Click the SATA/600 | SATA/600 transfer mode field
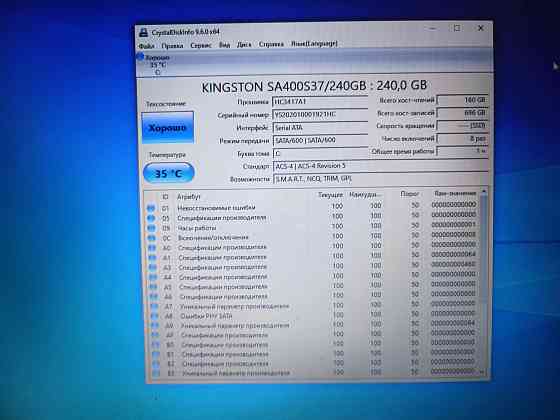This screenshot has width=560, height=420. coord(320,140)
